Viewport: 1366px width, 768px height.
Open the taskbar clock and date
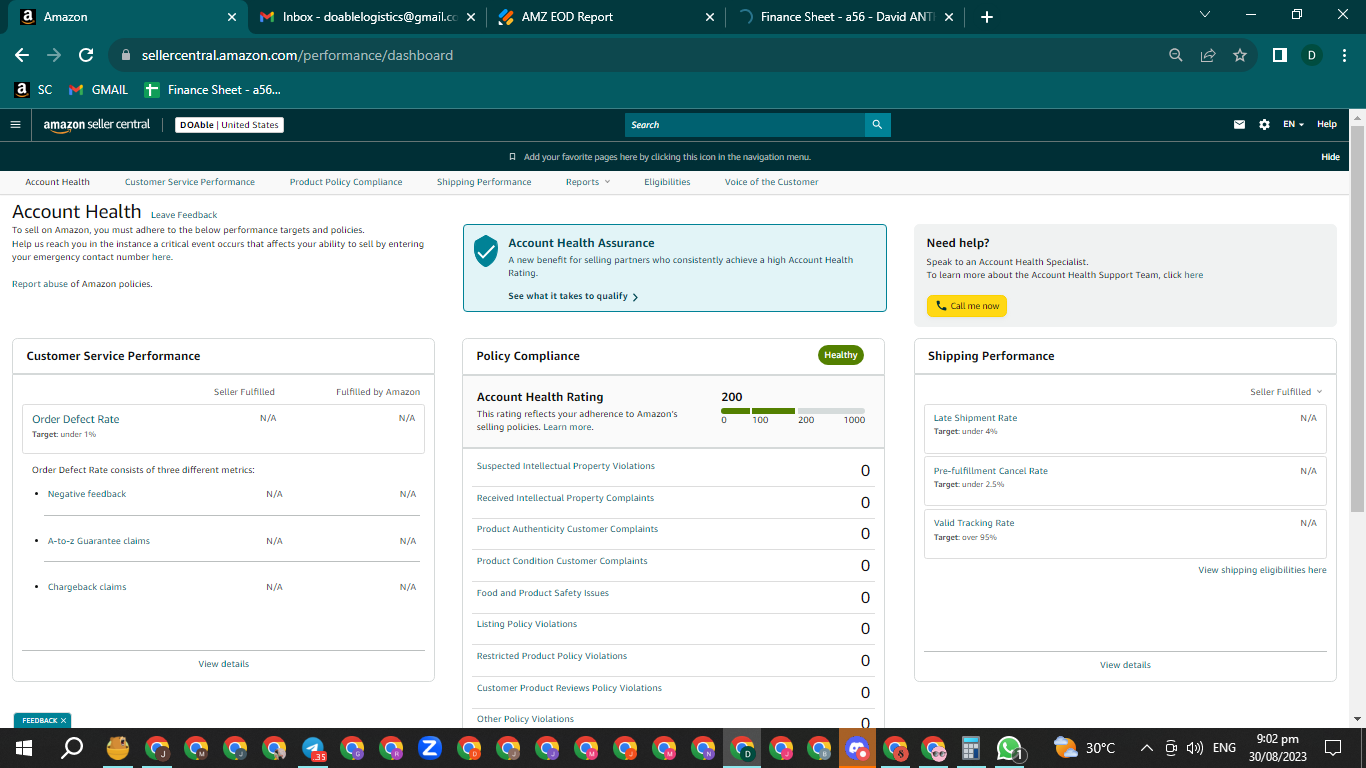click(1280, 748)
